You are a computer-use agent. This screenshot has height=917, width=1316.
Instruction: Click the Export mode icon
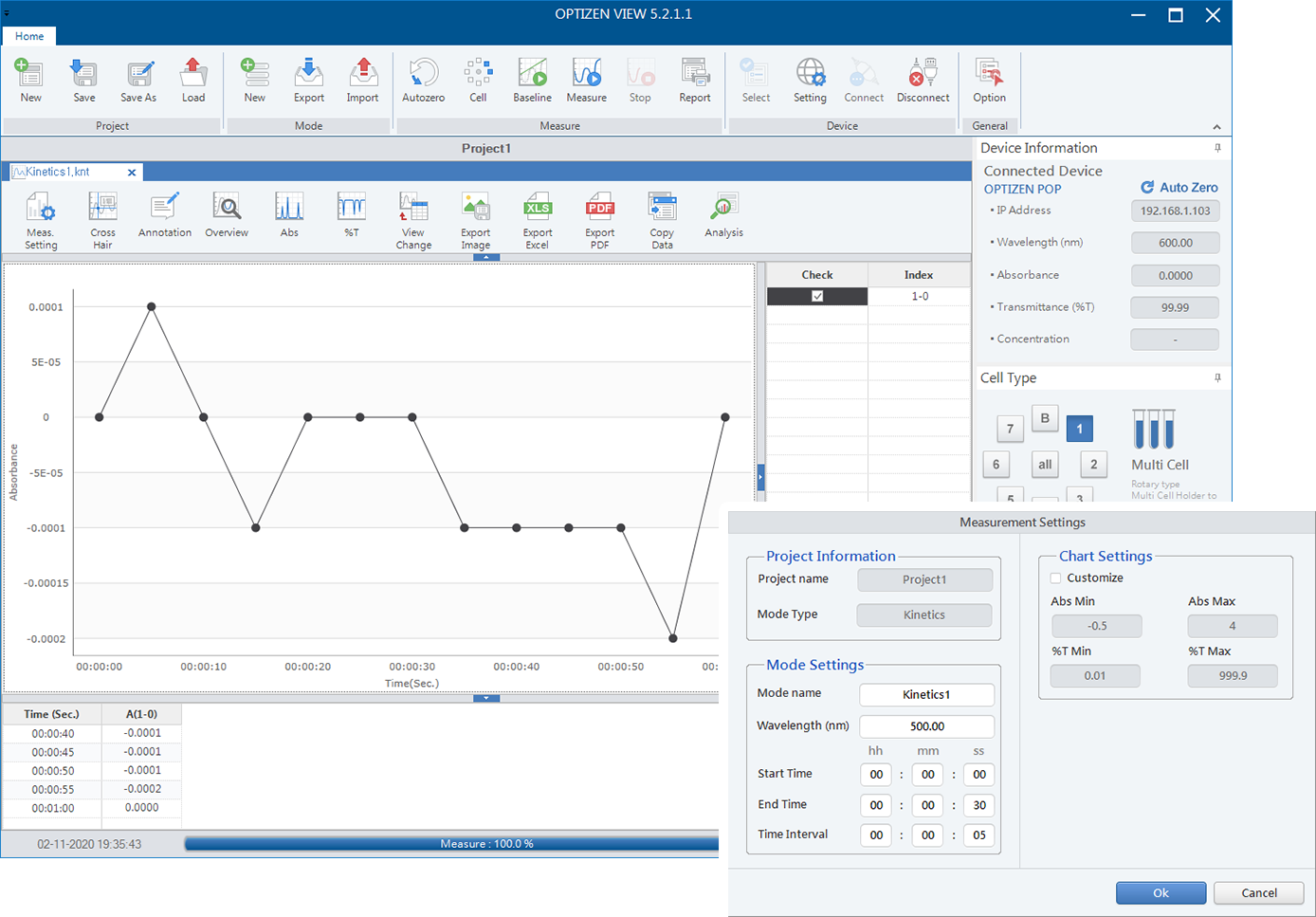[x=308, y=74]
